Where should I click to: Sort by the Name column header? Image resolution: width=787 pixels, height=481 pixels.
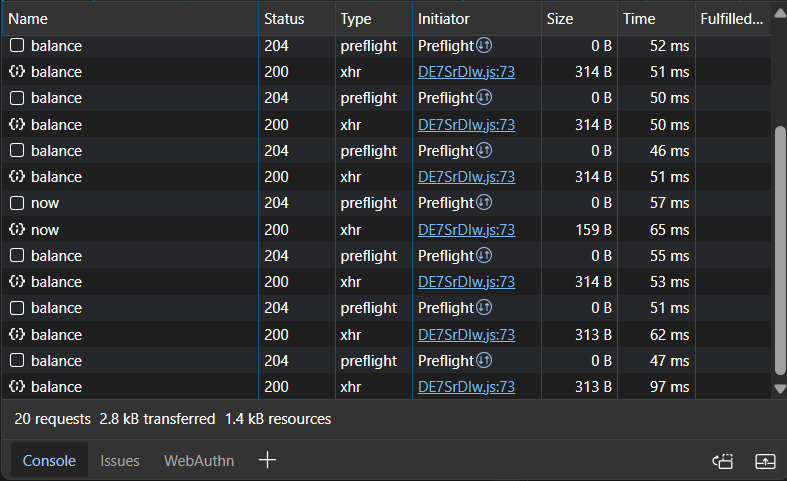(x=130, y=19)
